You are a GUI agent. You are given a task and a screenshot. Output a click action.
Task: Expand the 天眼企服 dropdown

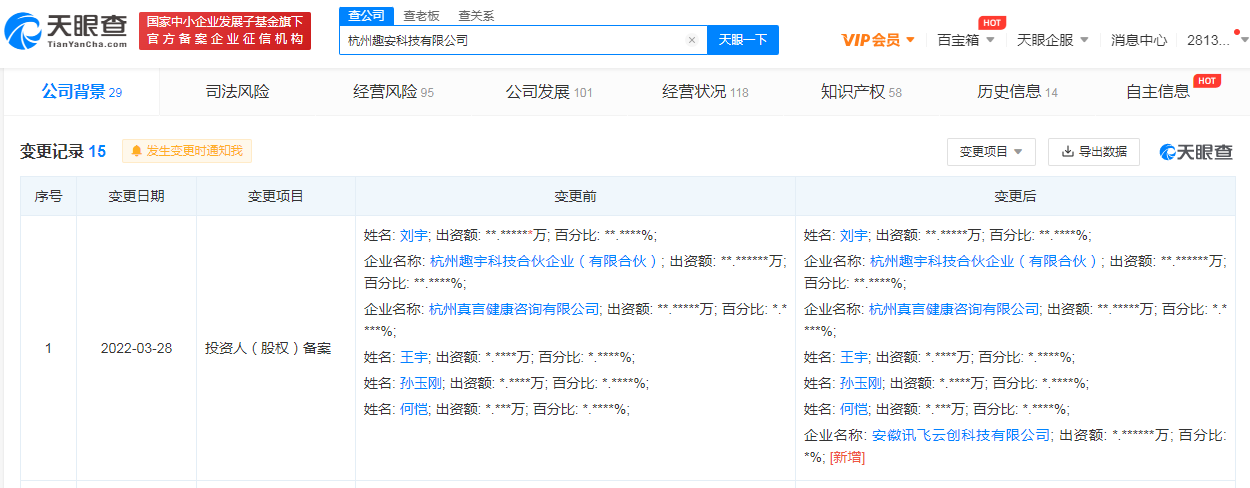click(1053, 40)
